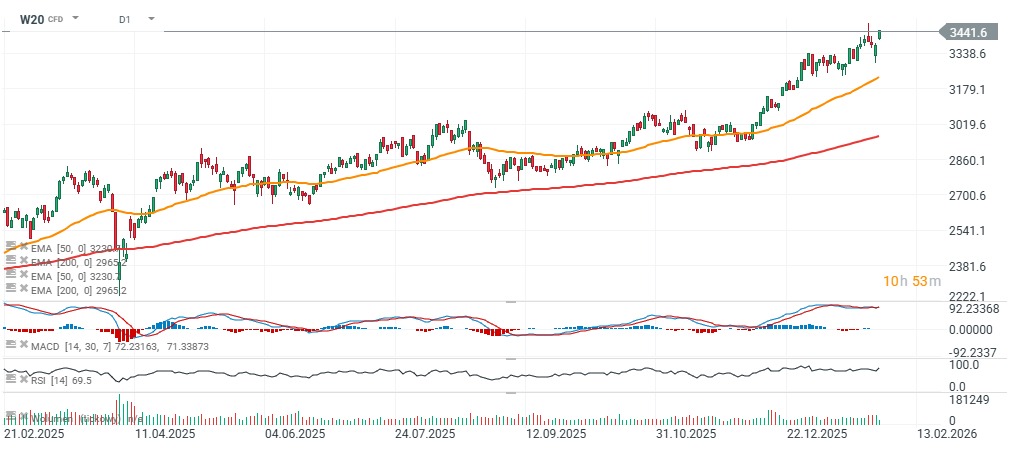Delete the RSI indicator using its X
The image size is (1009, 450).
coord(22,380)
